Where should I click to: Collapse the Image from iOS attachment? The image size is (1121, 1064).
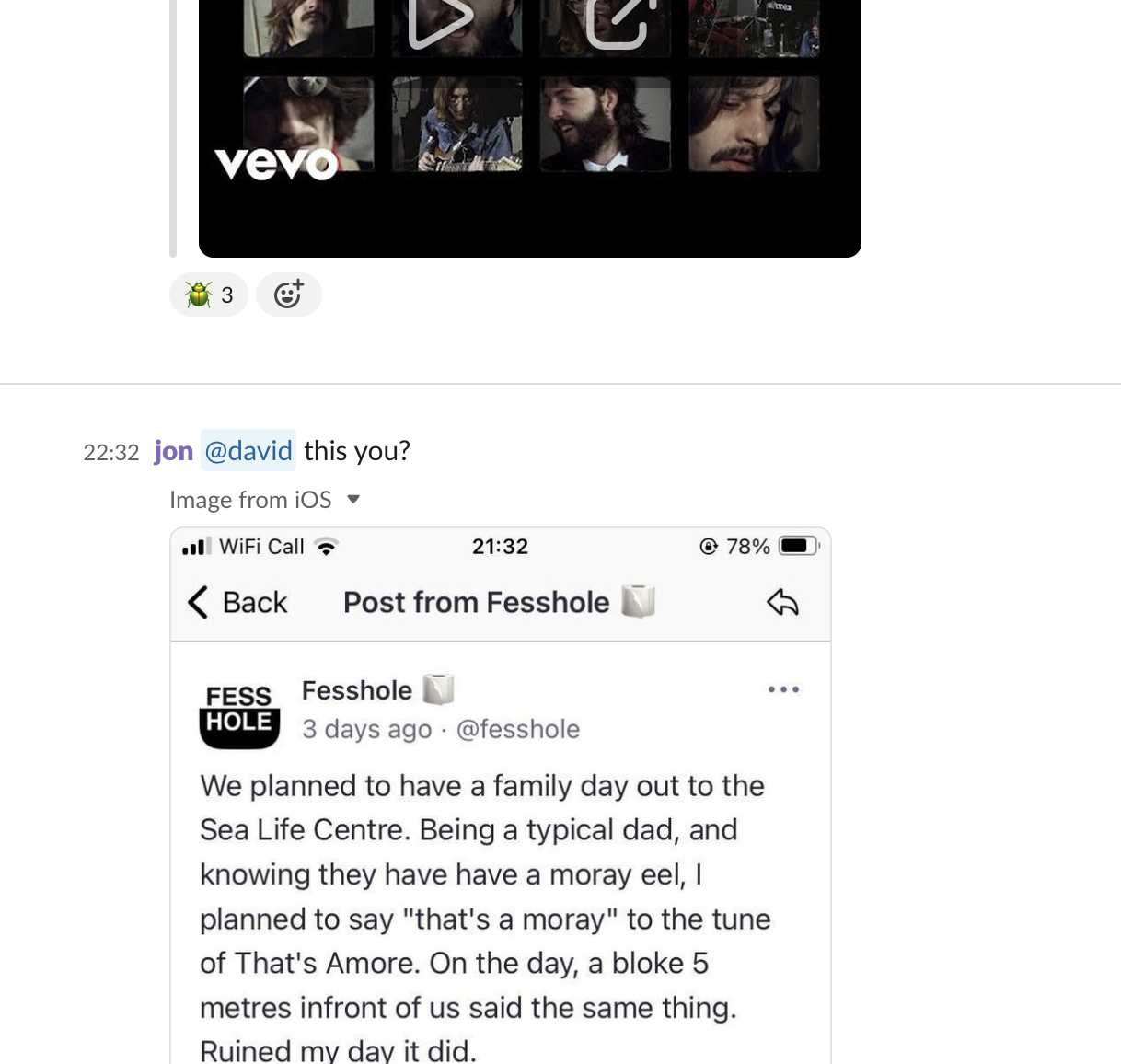coord(353,500)
